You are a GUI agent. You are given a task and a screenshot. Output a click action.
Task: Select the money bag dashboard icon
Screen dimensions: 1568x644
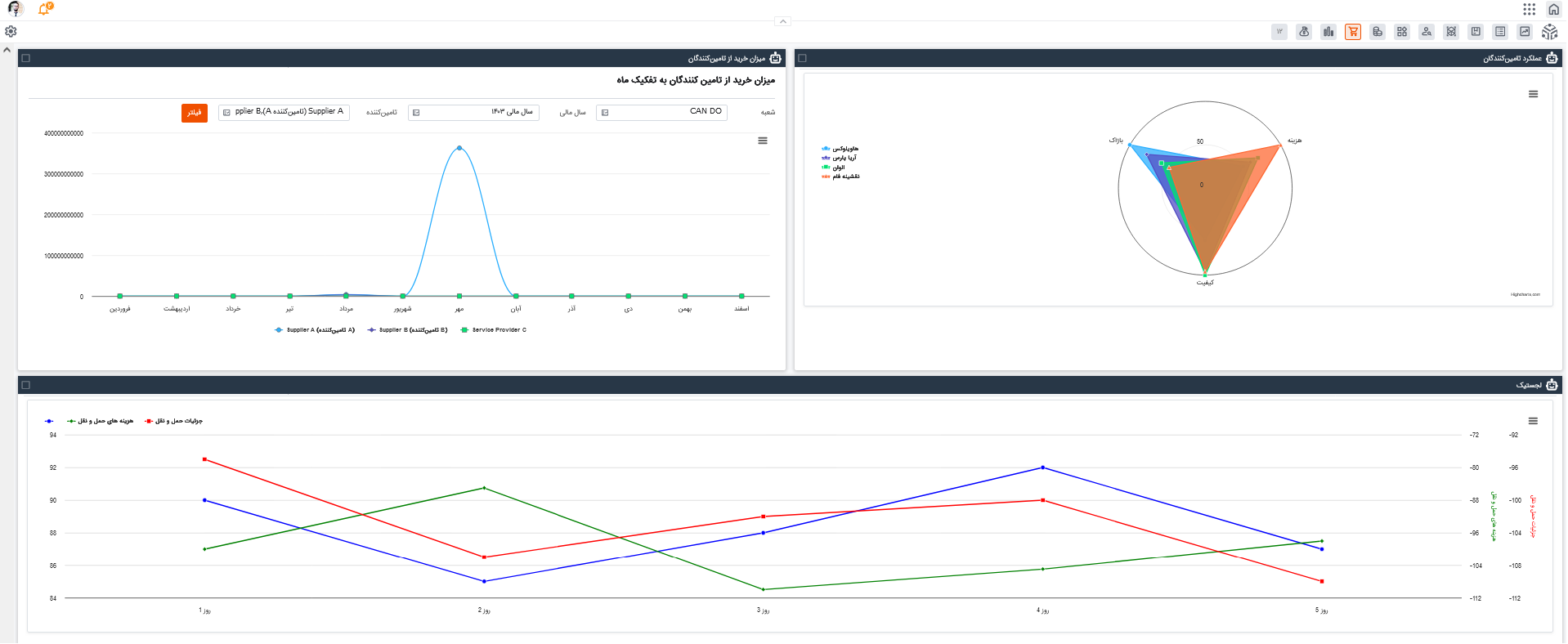[1304, 32]
